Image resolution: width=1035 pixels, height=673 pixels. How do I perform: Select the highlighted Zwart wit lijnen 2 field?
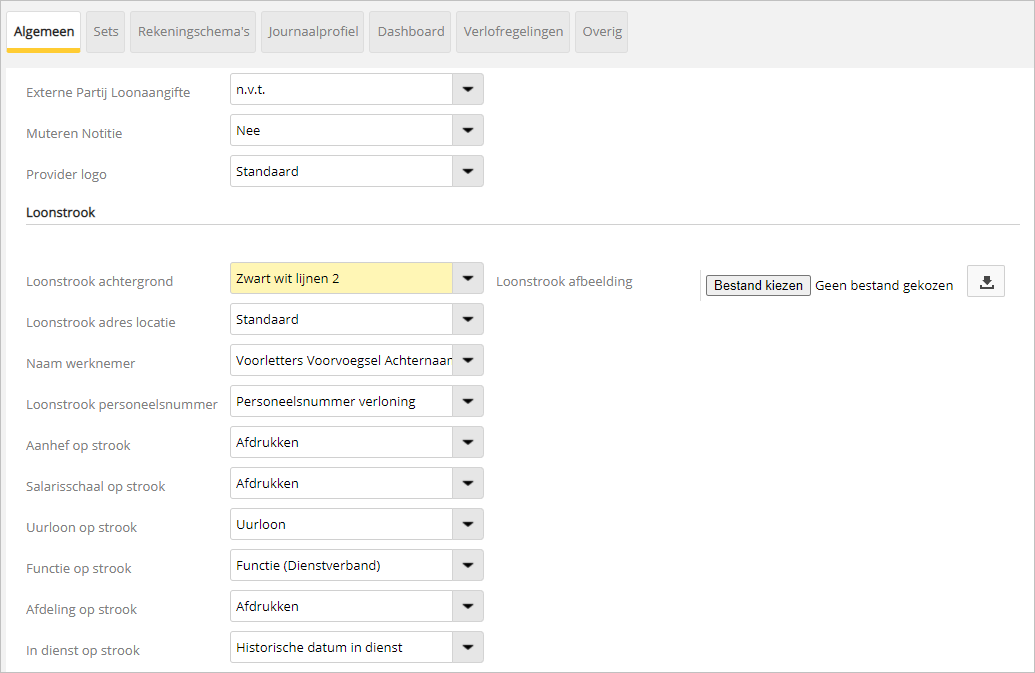coord(340,277)
